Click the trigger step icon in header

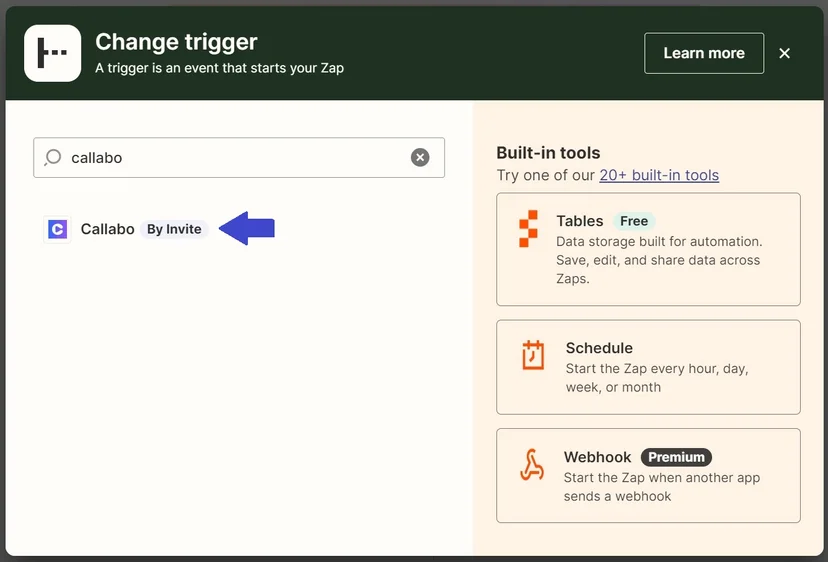point(52,53)
